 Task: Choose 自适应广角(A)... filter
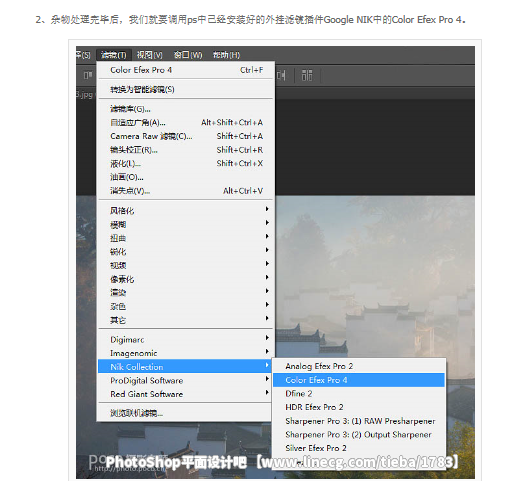coord(186,123)
